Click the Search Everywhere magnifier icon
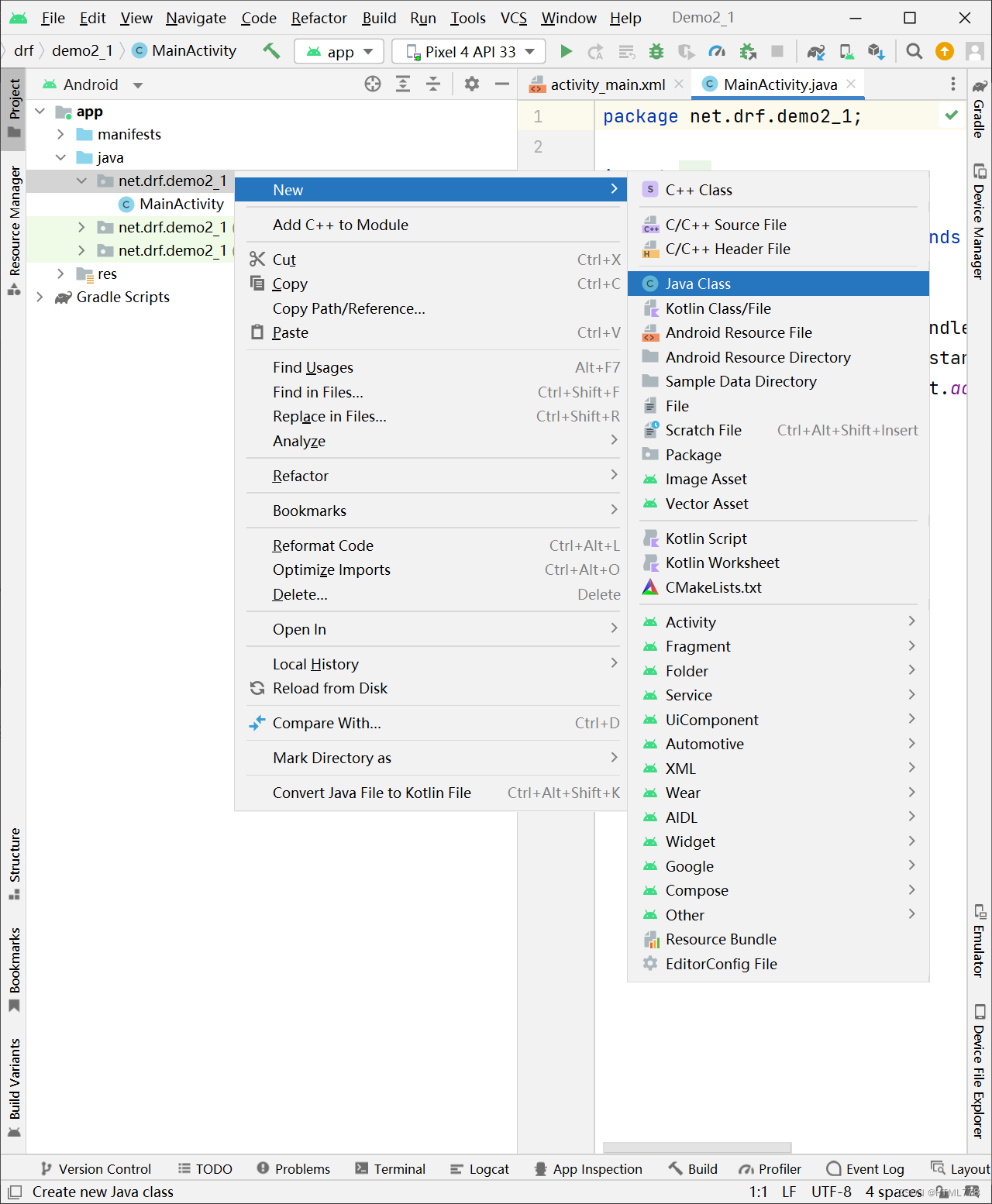Image resolution: width=992 pixels, height=1204 pixels. click(914, 51)
